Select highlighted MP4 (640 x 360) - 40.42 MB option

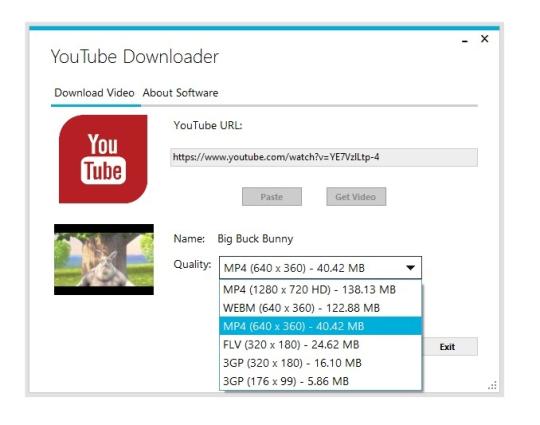click(320, 326)
